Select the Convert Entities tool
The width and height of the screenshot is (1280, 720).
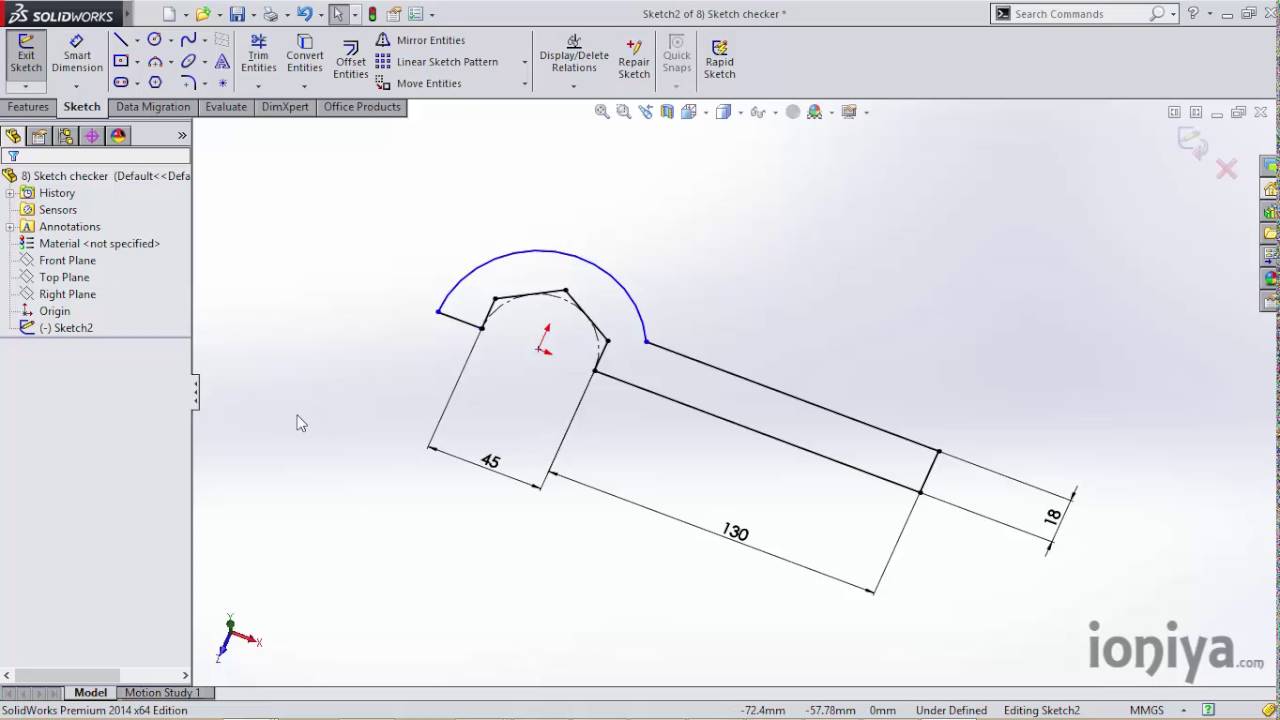click(x=304, y=55)
